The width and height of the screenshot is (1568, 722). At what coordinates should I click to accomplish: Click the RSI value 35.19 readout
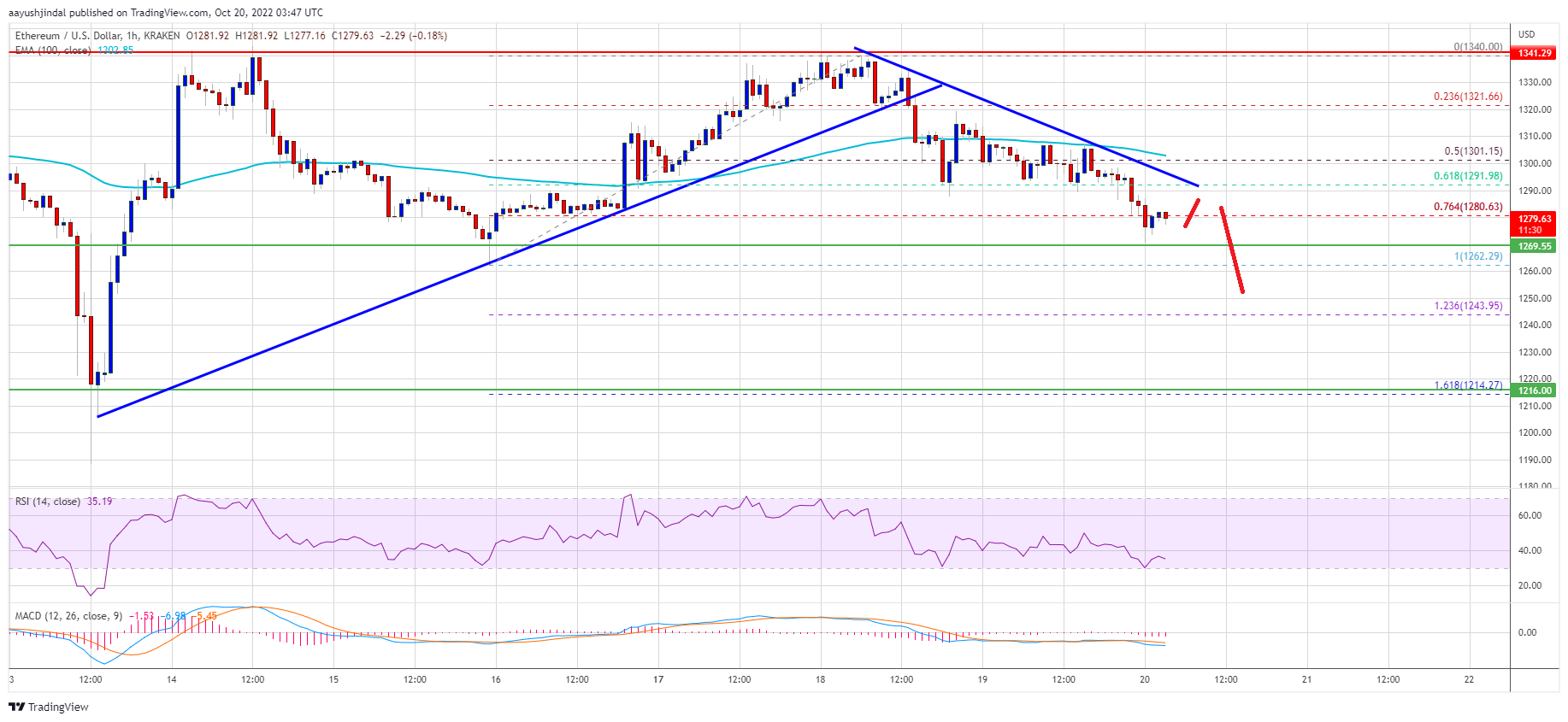[99, 502]
